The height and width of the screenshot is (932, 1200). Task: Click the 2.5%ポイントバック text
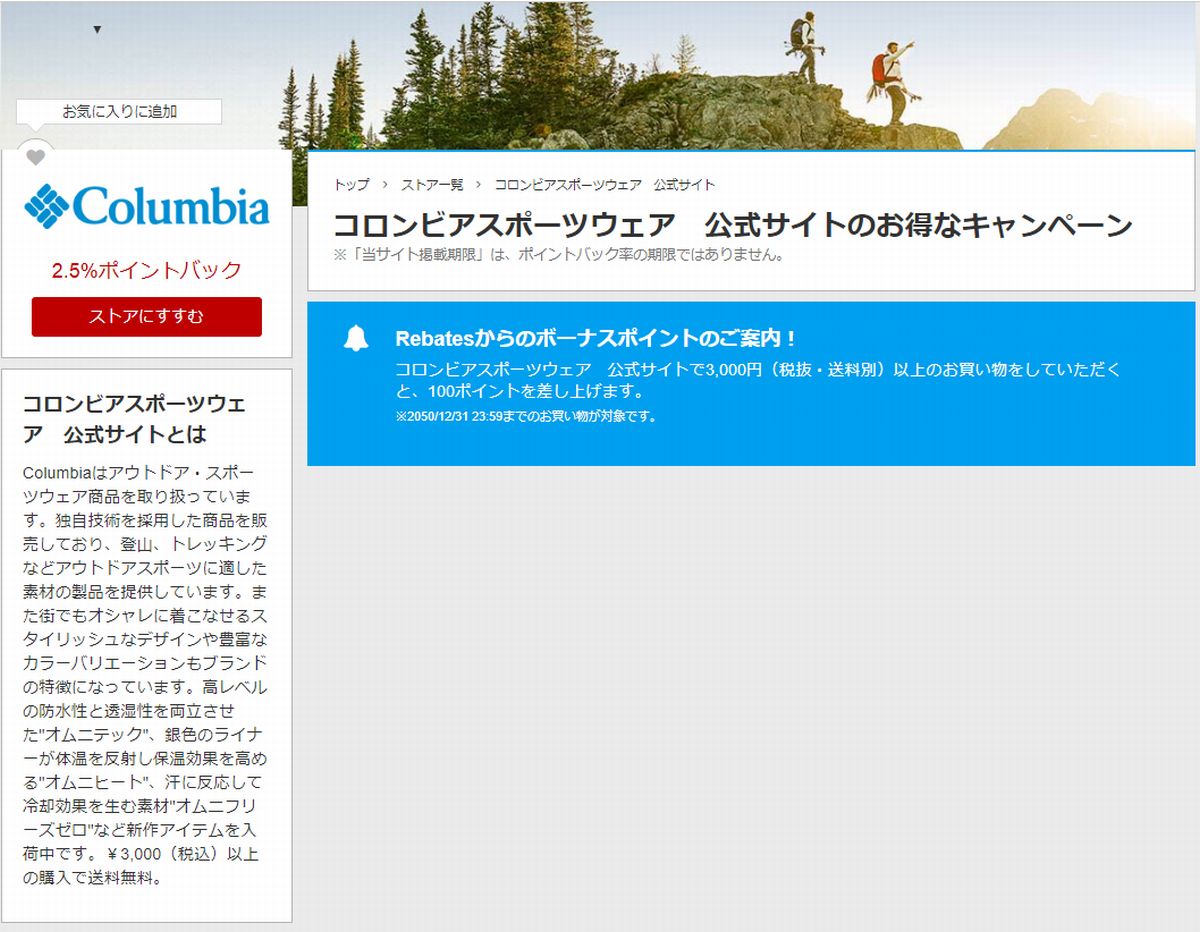click(x=147, y=270)
